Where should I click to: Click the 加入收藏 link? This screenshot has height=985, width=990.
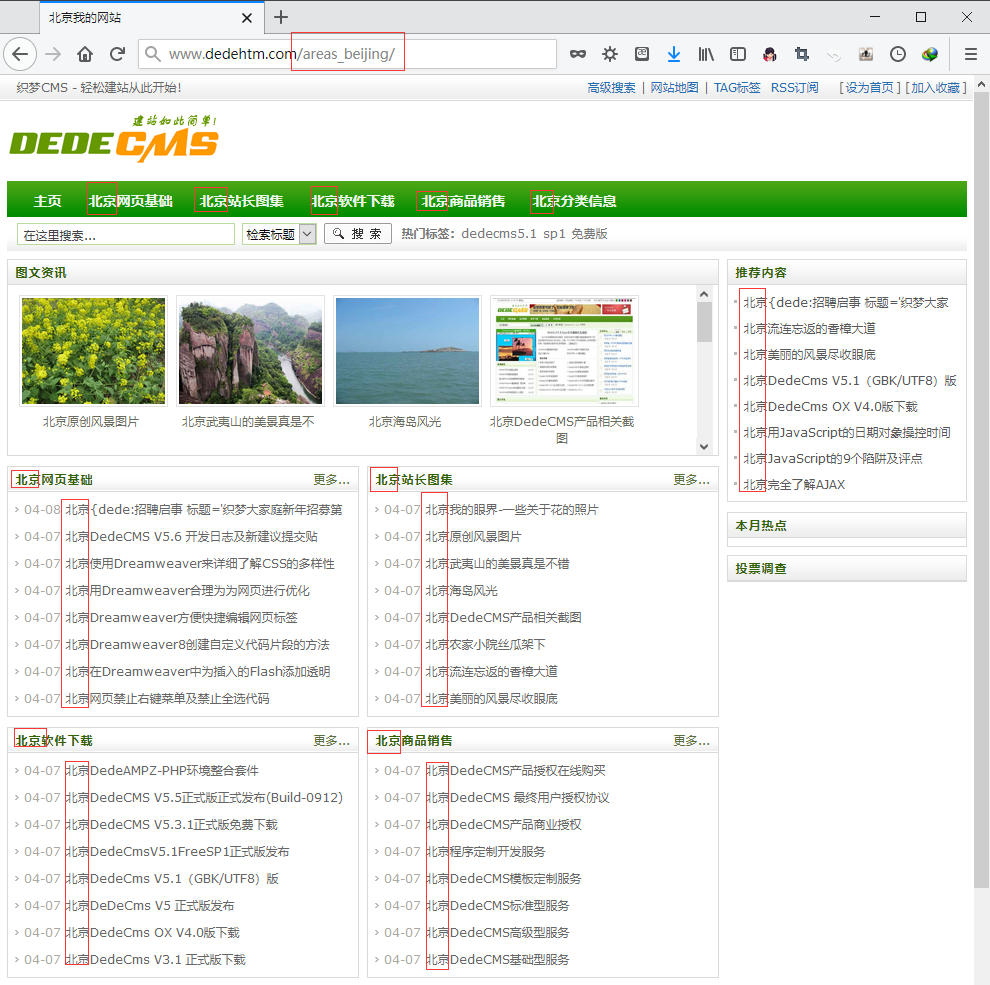[x=935, y=88]
